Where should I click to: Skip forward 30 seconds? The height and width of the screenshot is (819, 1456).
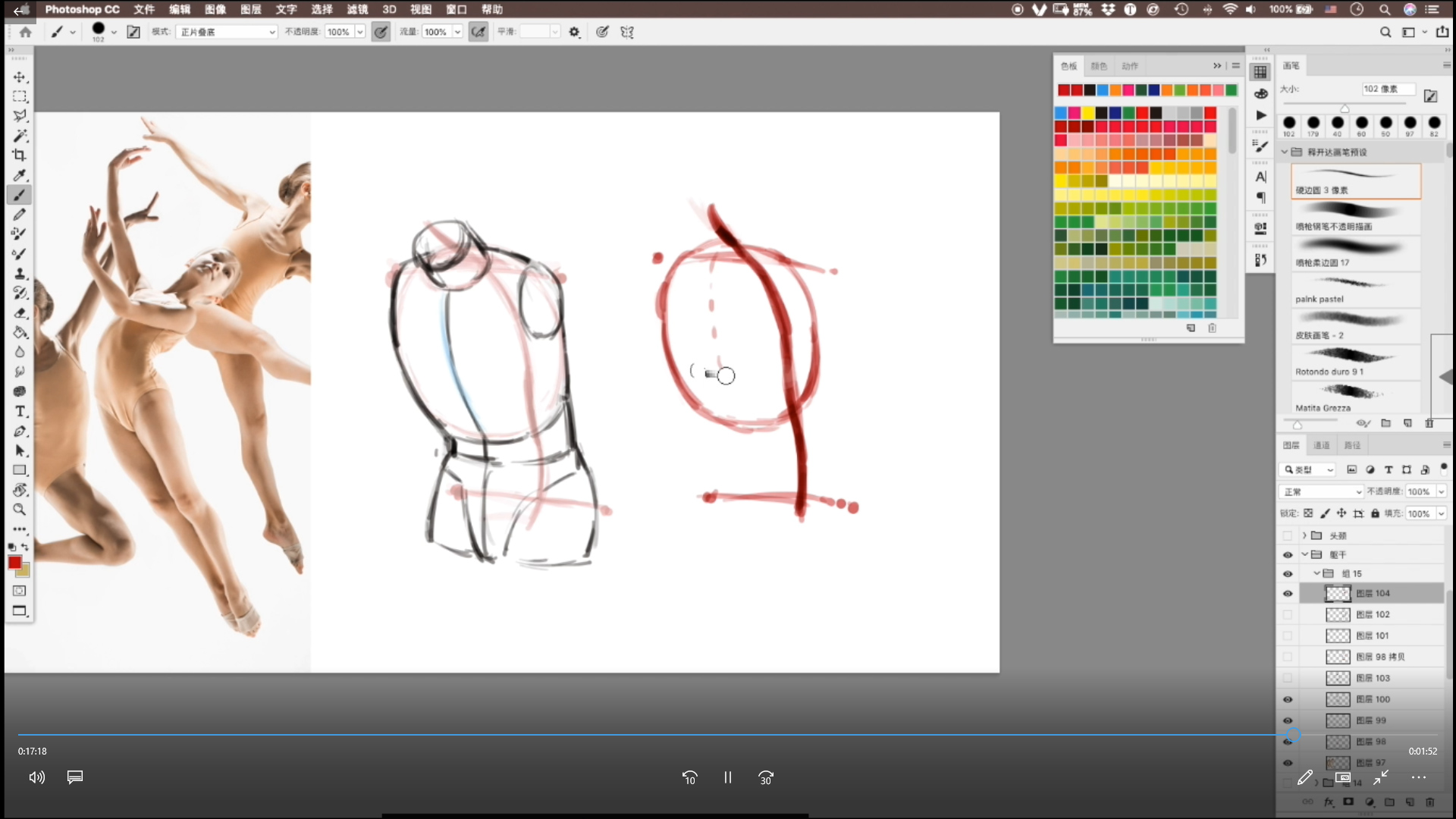click(766, 777)
